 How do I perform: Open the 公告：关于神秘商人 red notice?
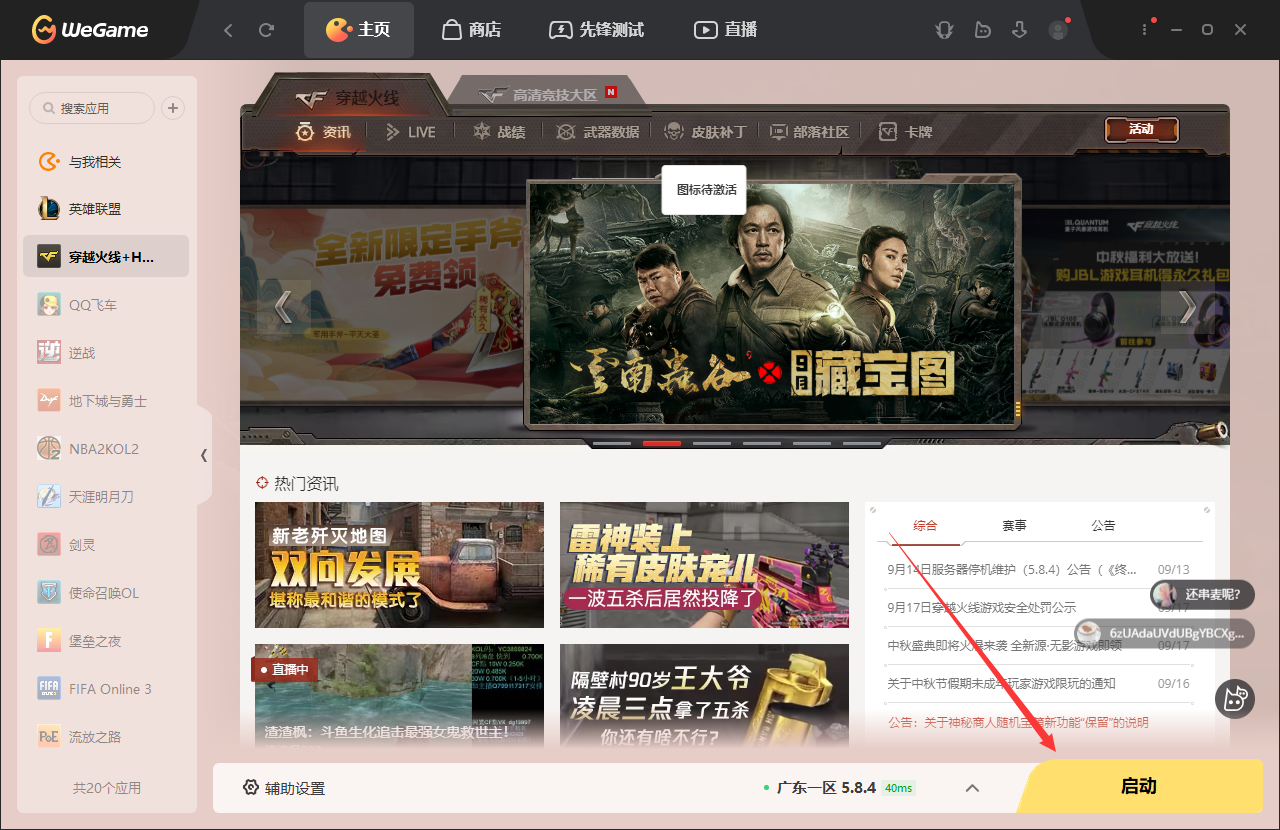click(1018, 722)
